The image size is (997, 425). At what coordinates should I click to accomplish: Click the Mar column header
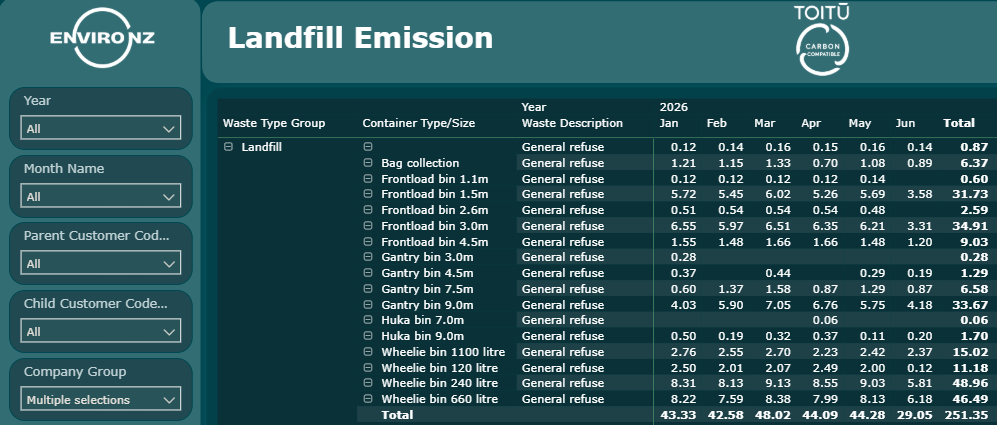(764, 123)
